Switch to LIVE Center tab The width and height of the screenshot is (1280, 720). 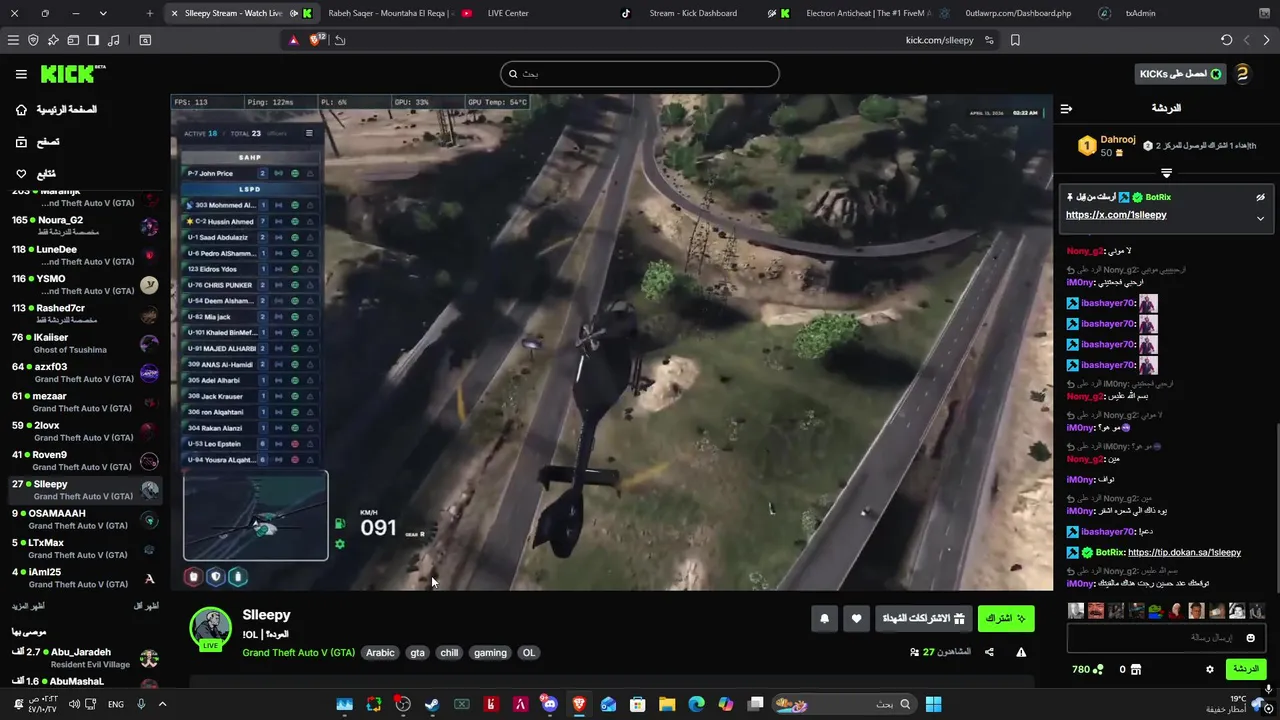click(508, 13)
